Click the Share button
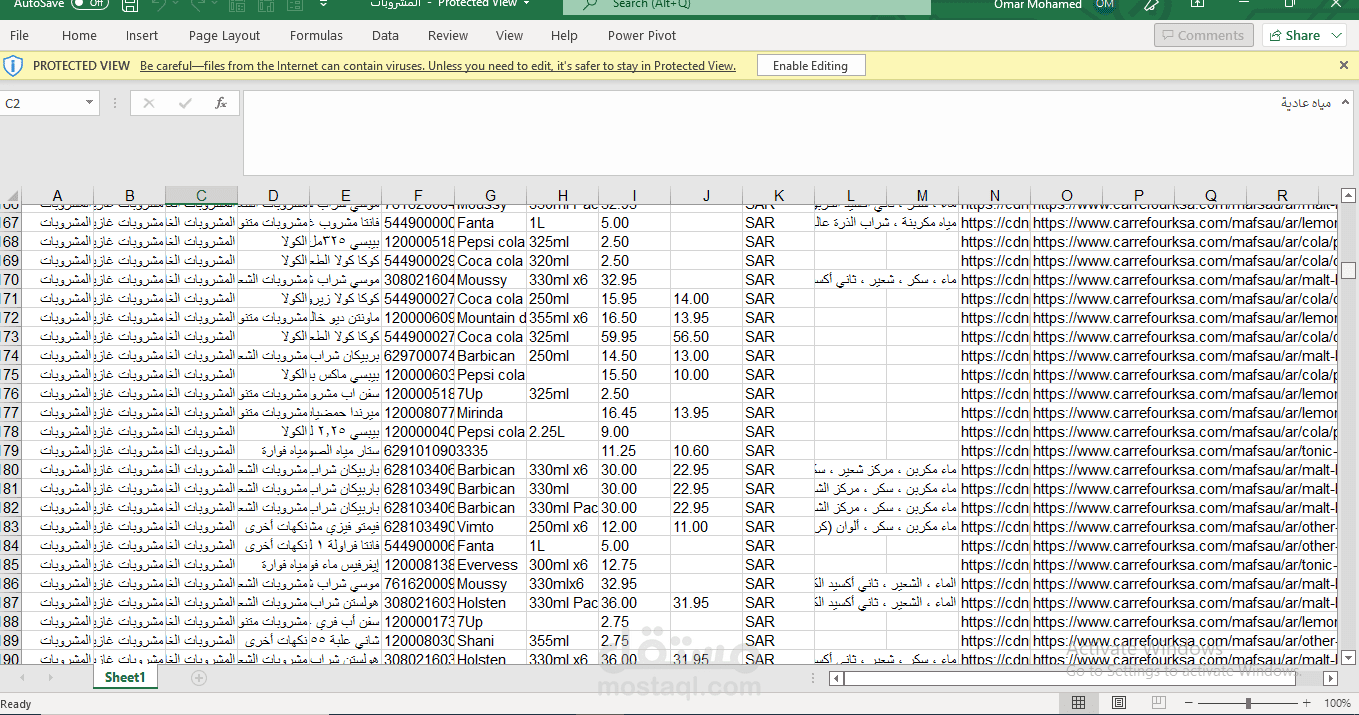 click(1295, 35)
